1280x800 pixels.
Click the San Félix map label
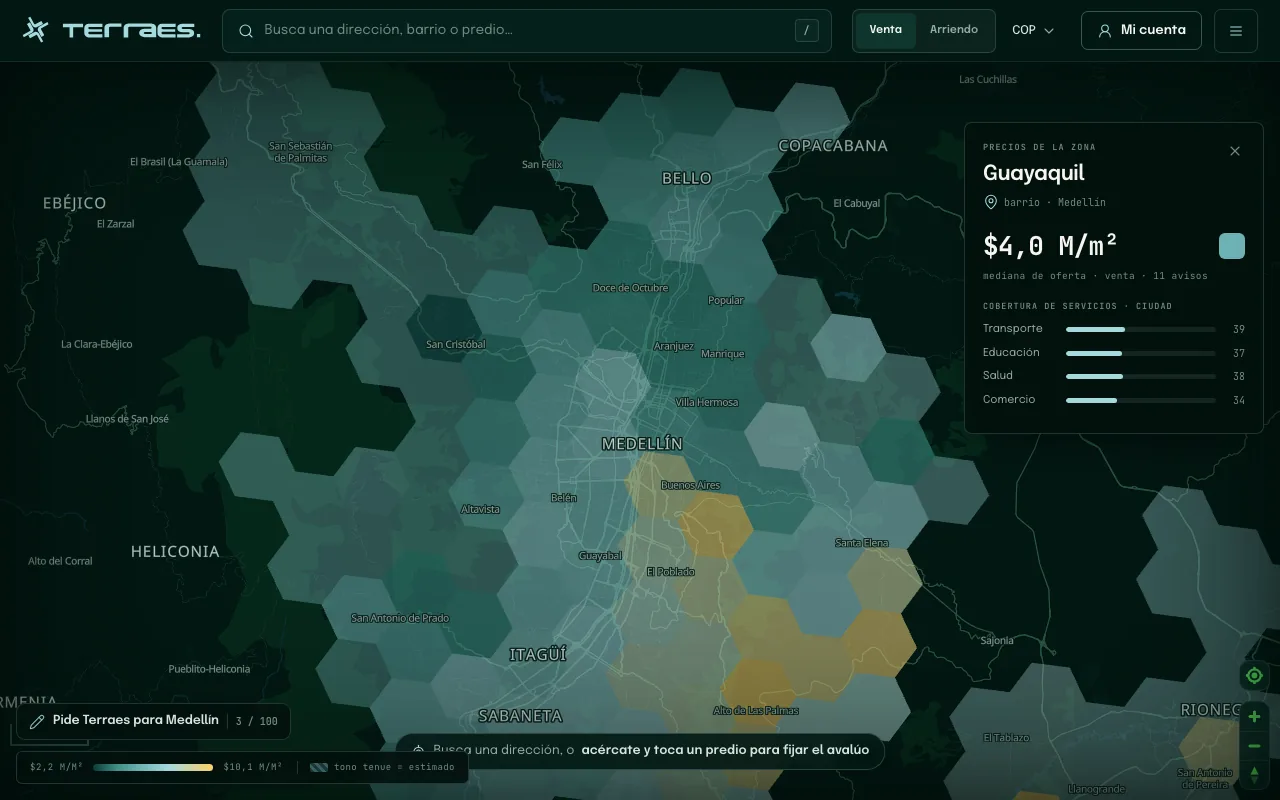pos(543,164)
